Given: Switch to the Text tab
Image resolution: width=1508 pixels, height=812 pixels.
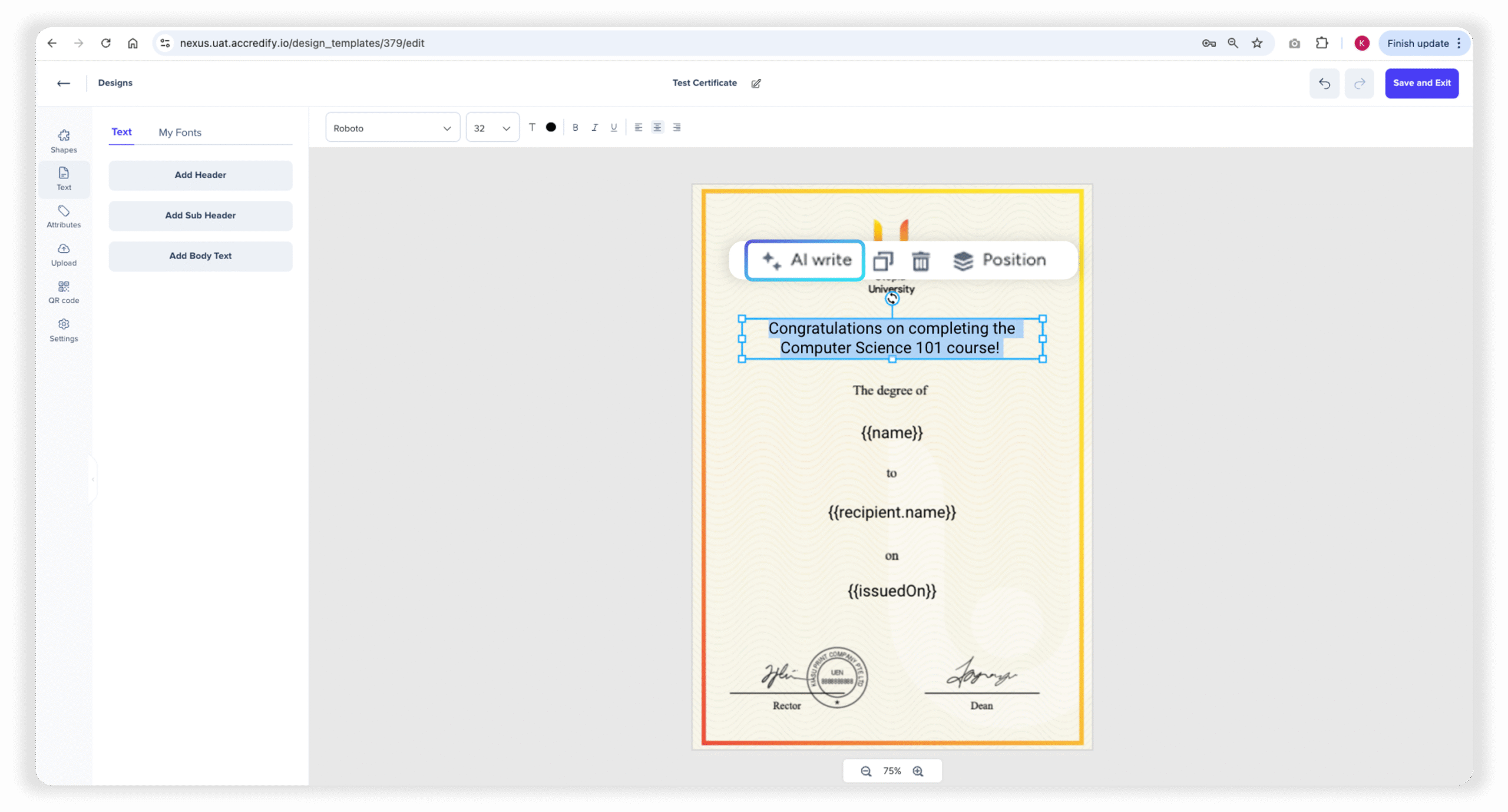Looking at the screenshot, I should 121,132.
